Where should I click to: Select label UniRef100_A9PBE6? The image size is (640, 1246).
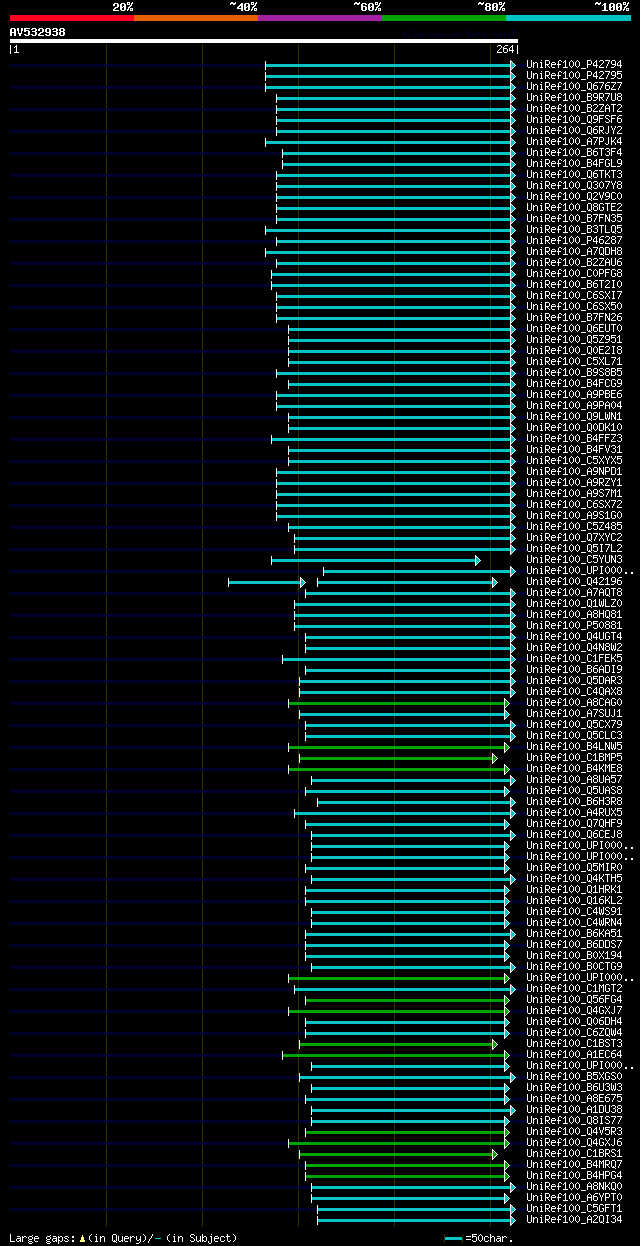click(574, 395)
